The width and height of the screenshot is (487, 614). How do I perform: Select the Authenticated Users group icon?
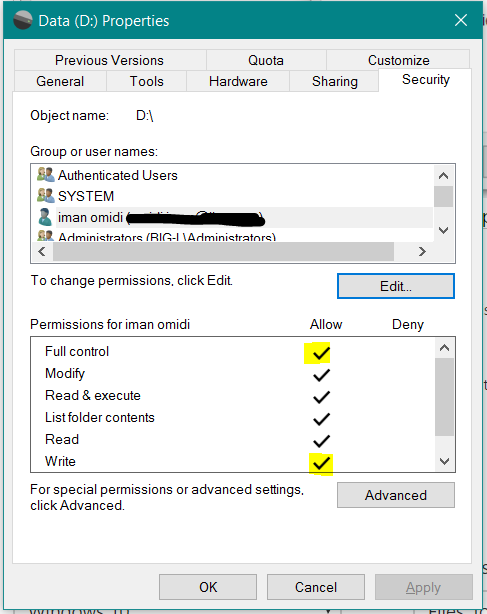pos(45,175)
